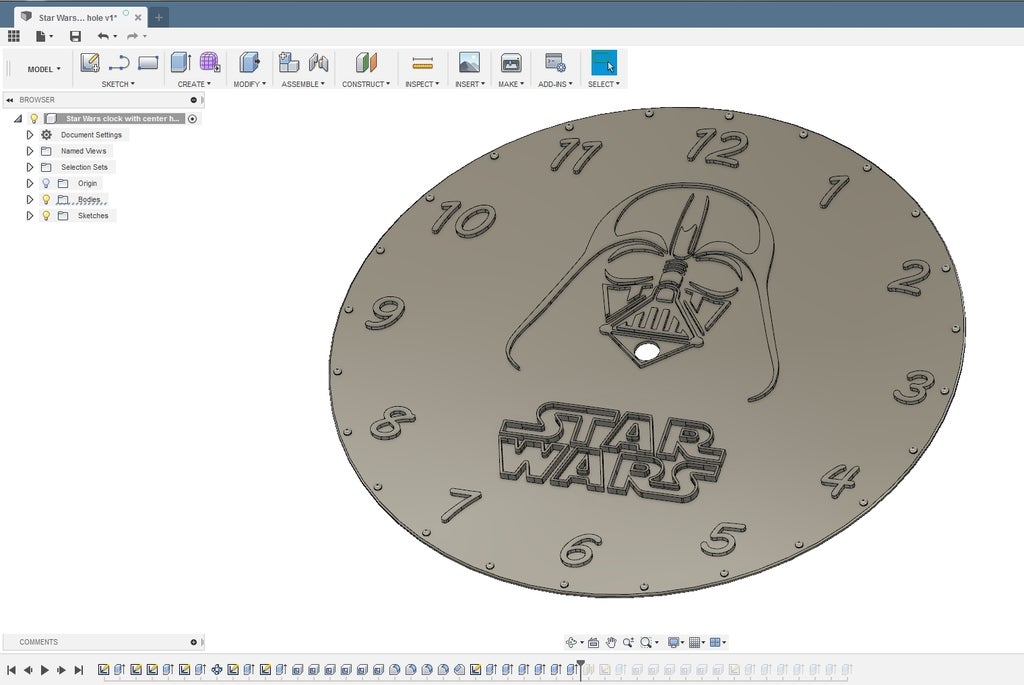
Task: Play the timeline history
Action: click(45, 670)
